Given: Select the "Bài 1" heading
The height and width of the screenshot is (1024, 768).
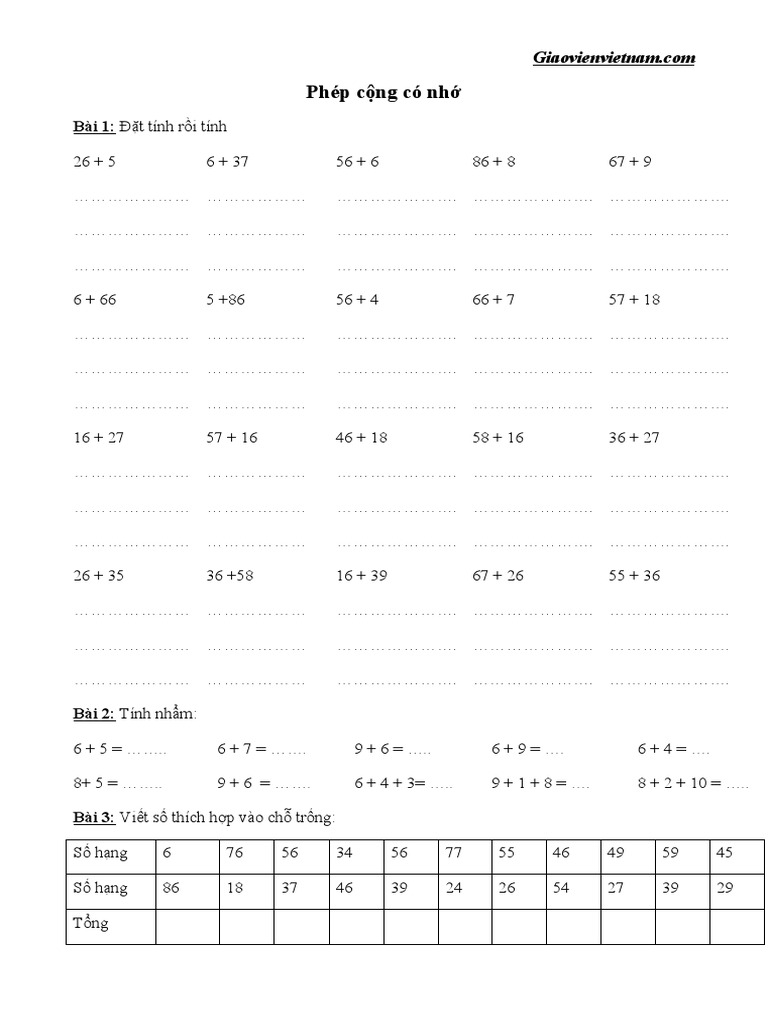Looking at the screenshot, I should pyautogui.click(x=94, y=126).
